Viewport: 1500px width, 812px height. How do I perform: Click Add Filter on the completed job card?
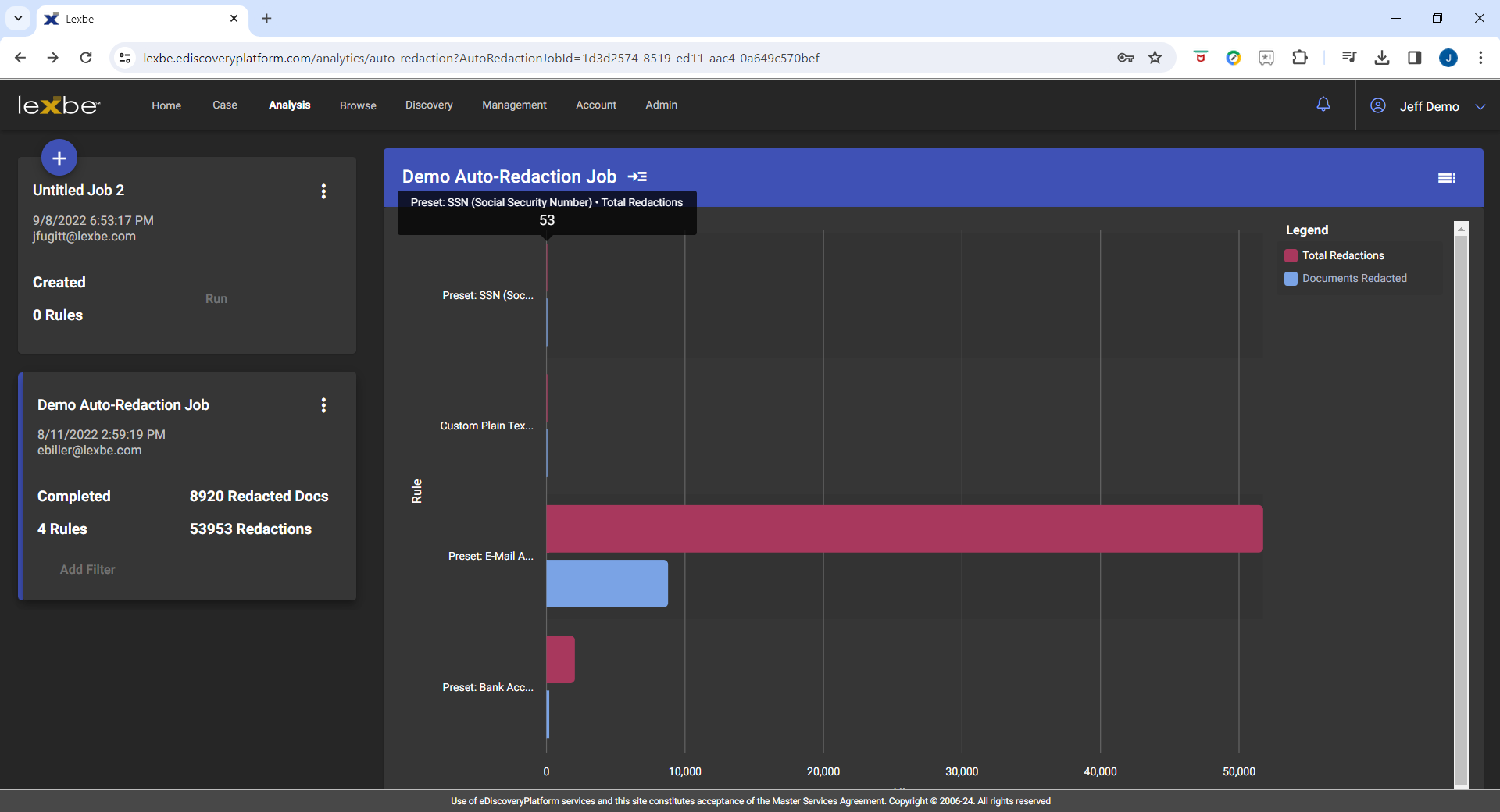(87, 569)
